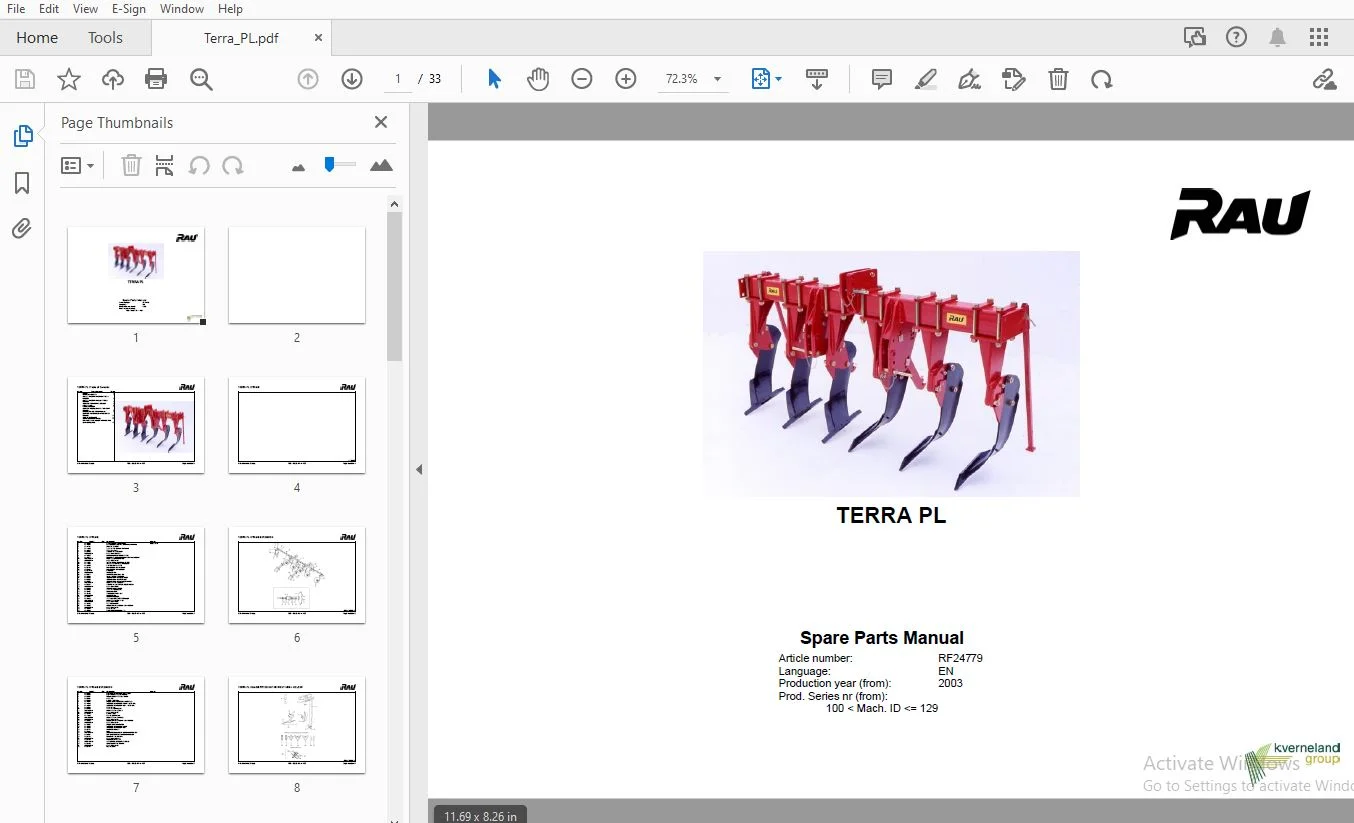This screenshot has width=1354, height=823.
Task: Open the Edit menu
Action: point(49,9)
